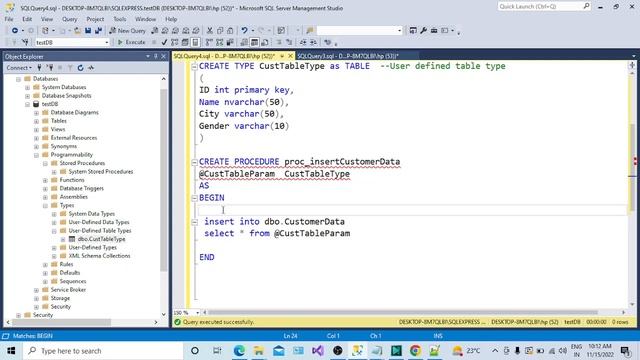Select the Stored Procedures folder
Screen dimensions: 640x360
82,163
